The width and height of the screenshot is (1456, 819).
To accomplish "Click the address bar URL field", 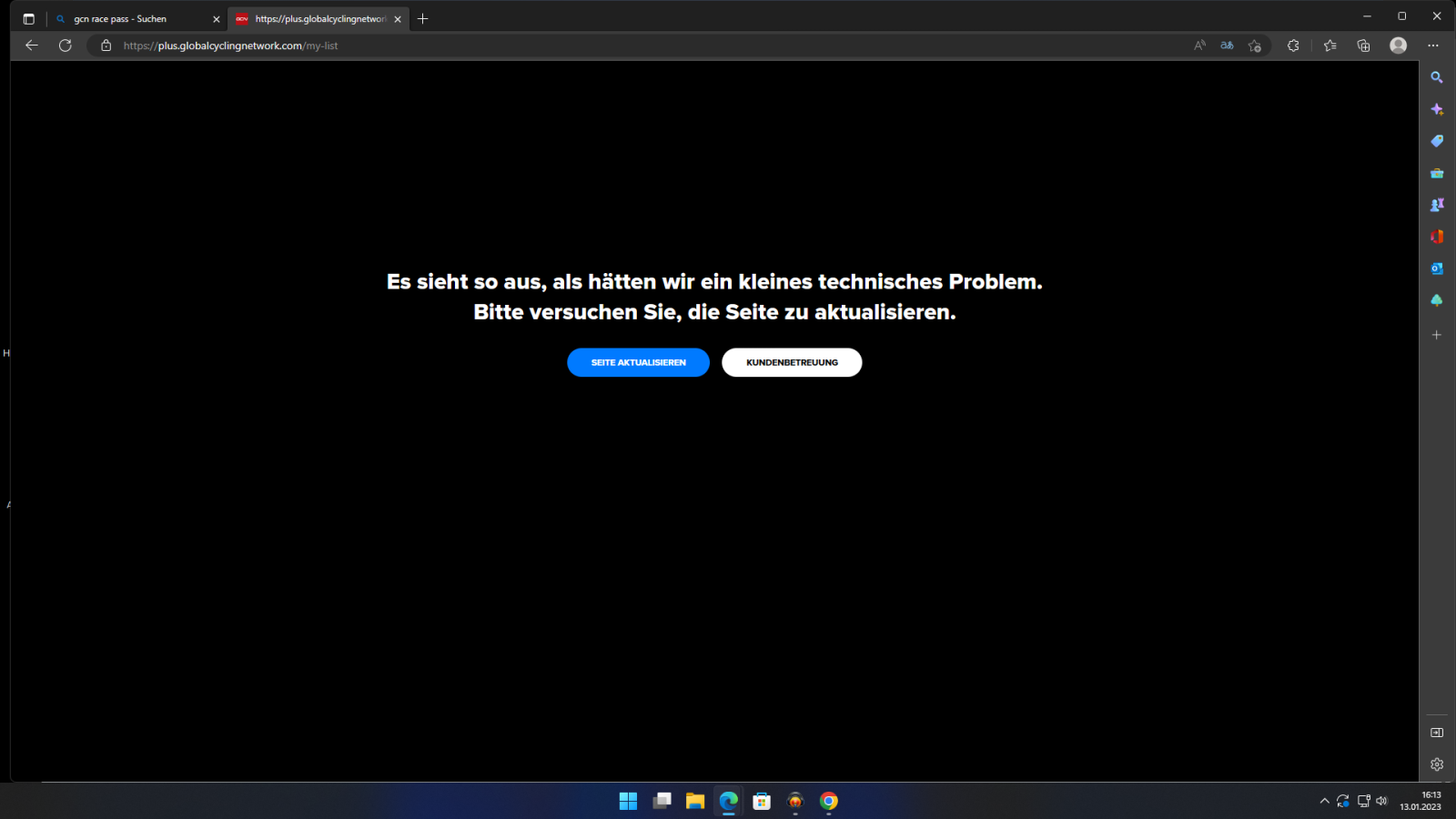I will pyautogui.click(x=546, y=45).
